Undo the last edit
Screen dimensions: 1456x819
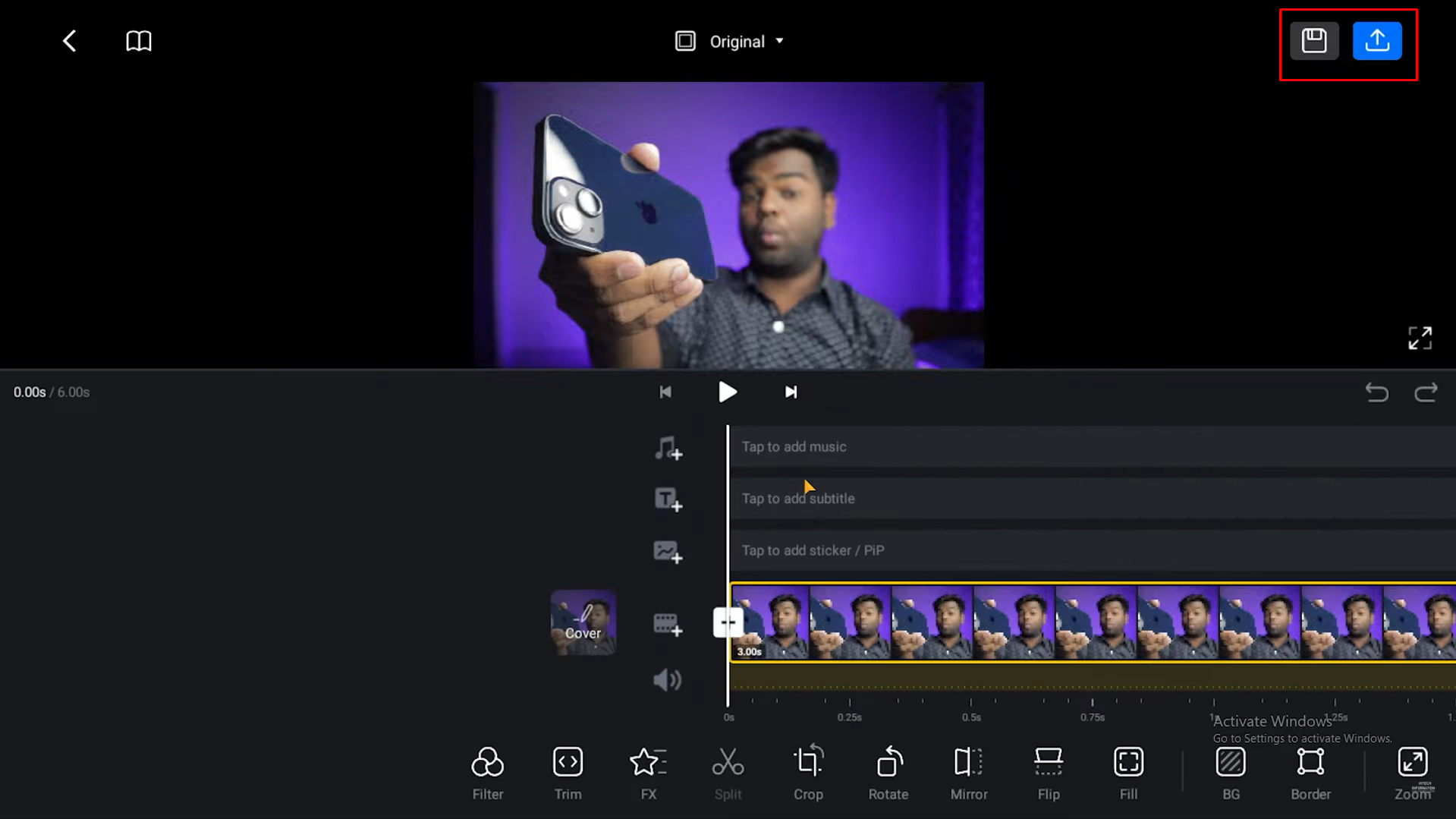tap(1376, 392)
